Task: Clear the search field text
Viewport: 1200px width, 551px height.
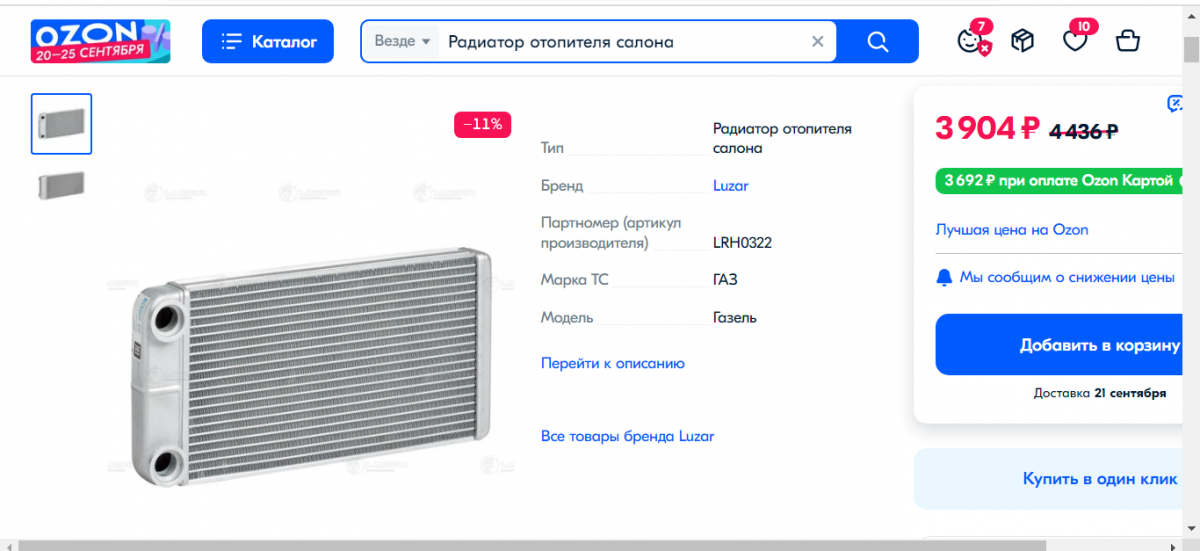Action: pyautogui.click(x=817, y=41)
